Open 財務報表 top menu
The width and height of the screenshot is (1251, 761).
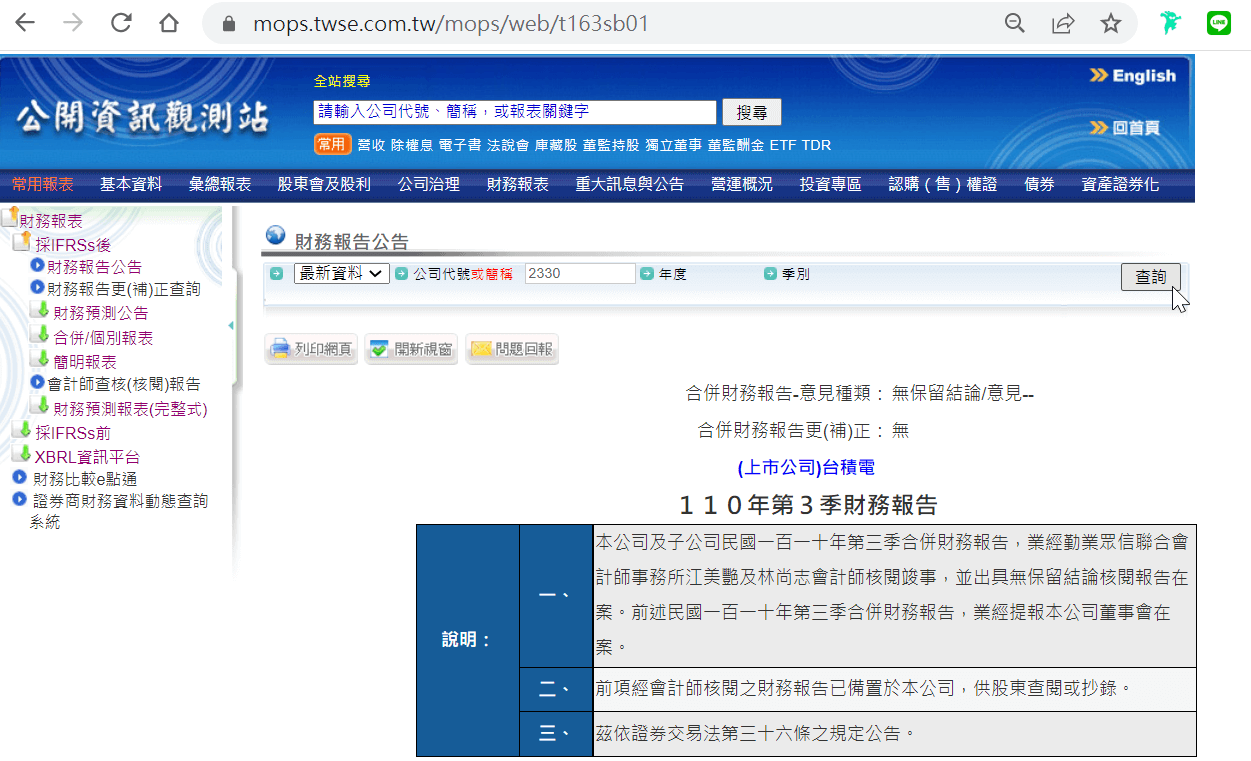pos(518,184)
